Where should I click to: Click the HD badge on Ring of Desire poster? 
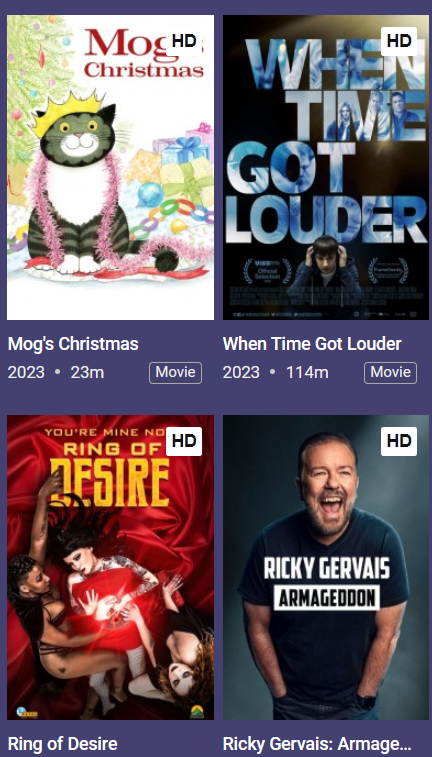(x=184, y=441)
